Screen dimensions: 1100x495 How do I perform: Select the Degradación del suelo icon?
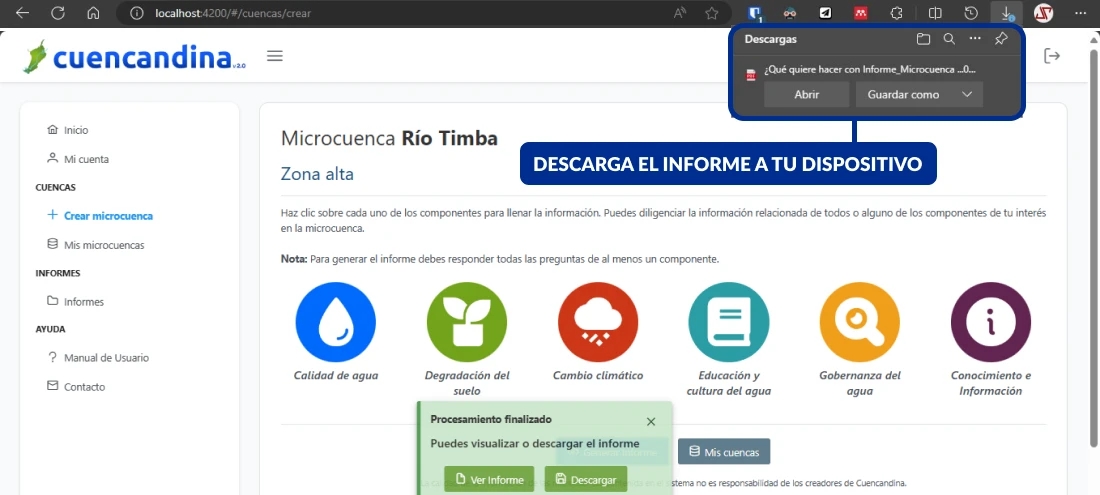[466, 322]
